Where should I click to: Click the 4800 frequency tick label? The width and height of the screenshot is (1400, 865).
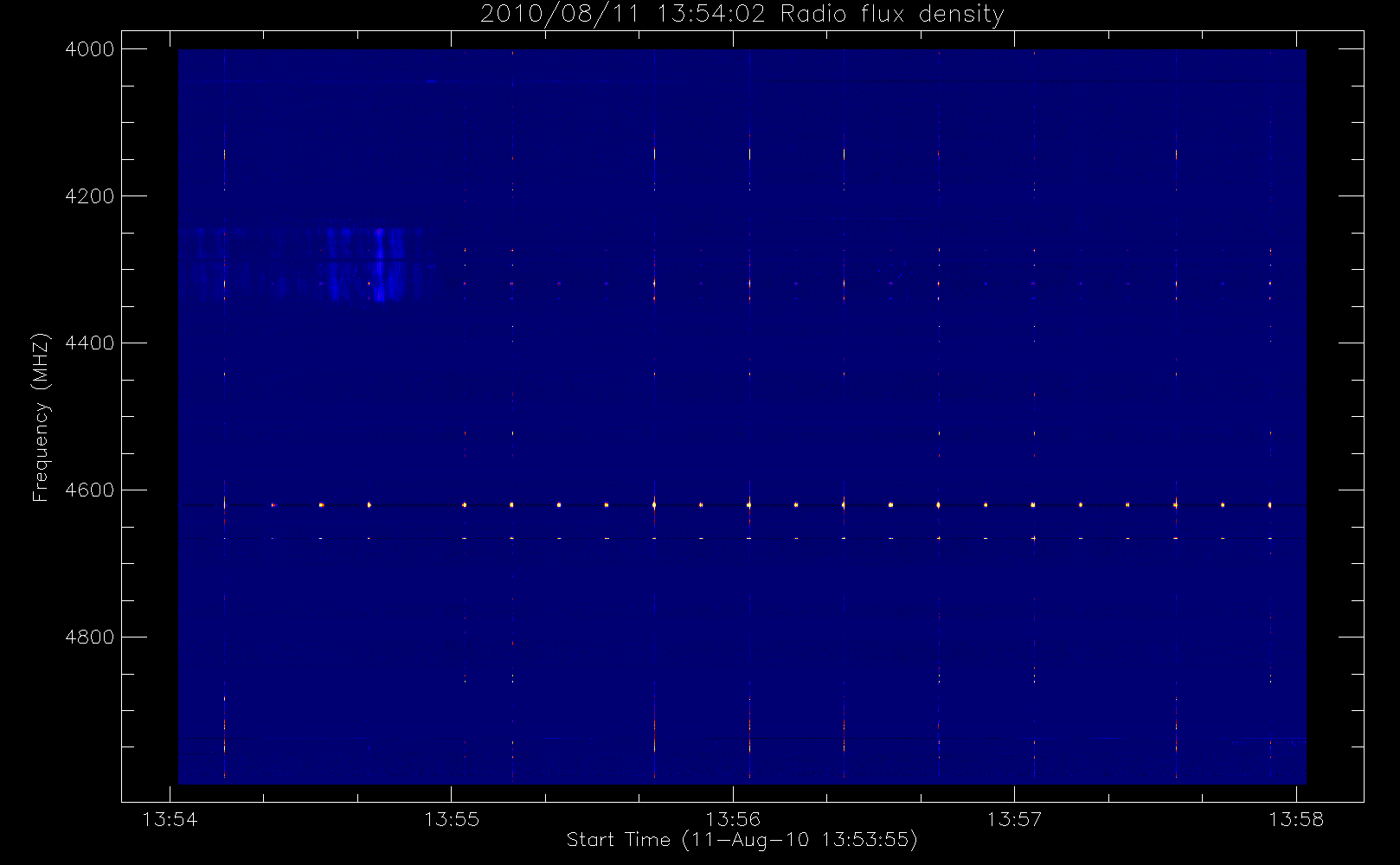click(x=90, y=638)
